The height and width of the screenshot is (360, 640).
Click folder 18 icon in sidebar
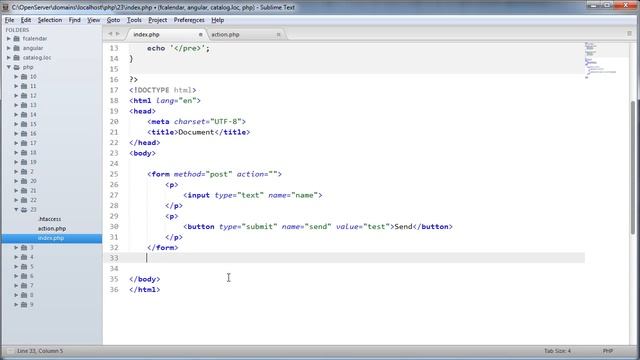pos(24,153)
